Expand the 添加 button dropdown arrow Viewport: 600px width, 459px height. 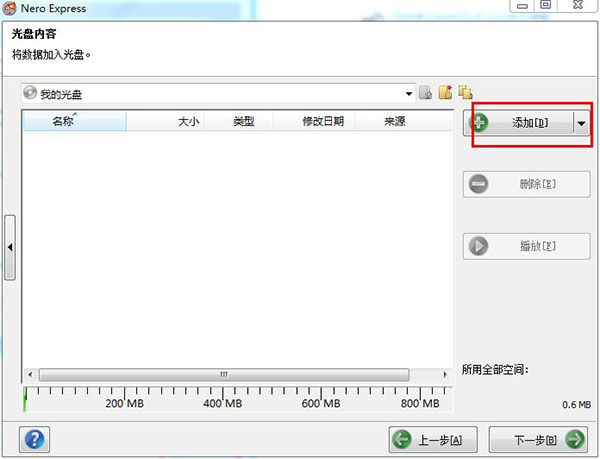[581, 123]
